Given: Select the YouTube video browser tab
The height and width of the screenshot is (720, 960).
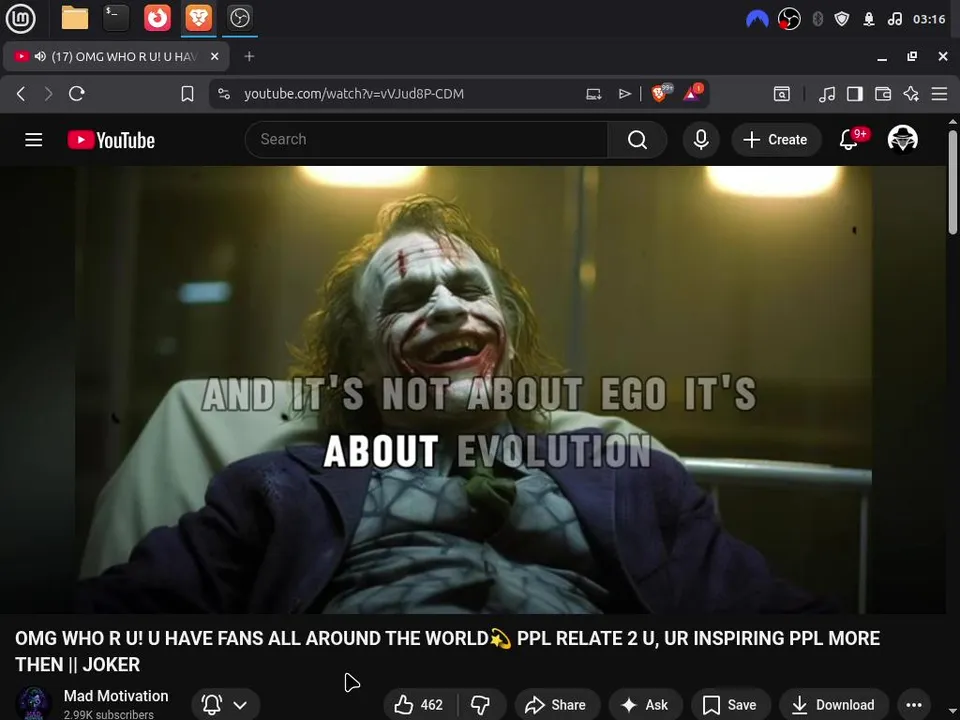Looking at the screenshot, I should tap(116, 56).
